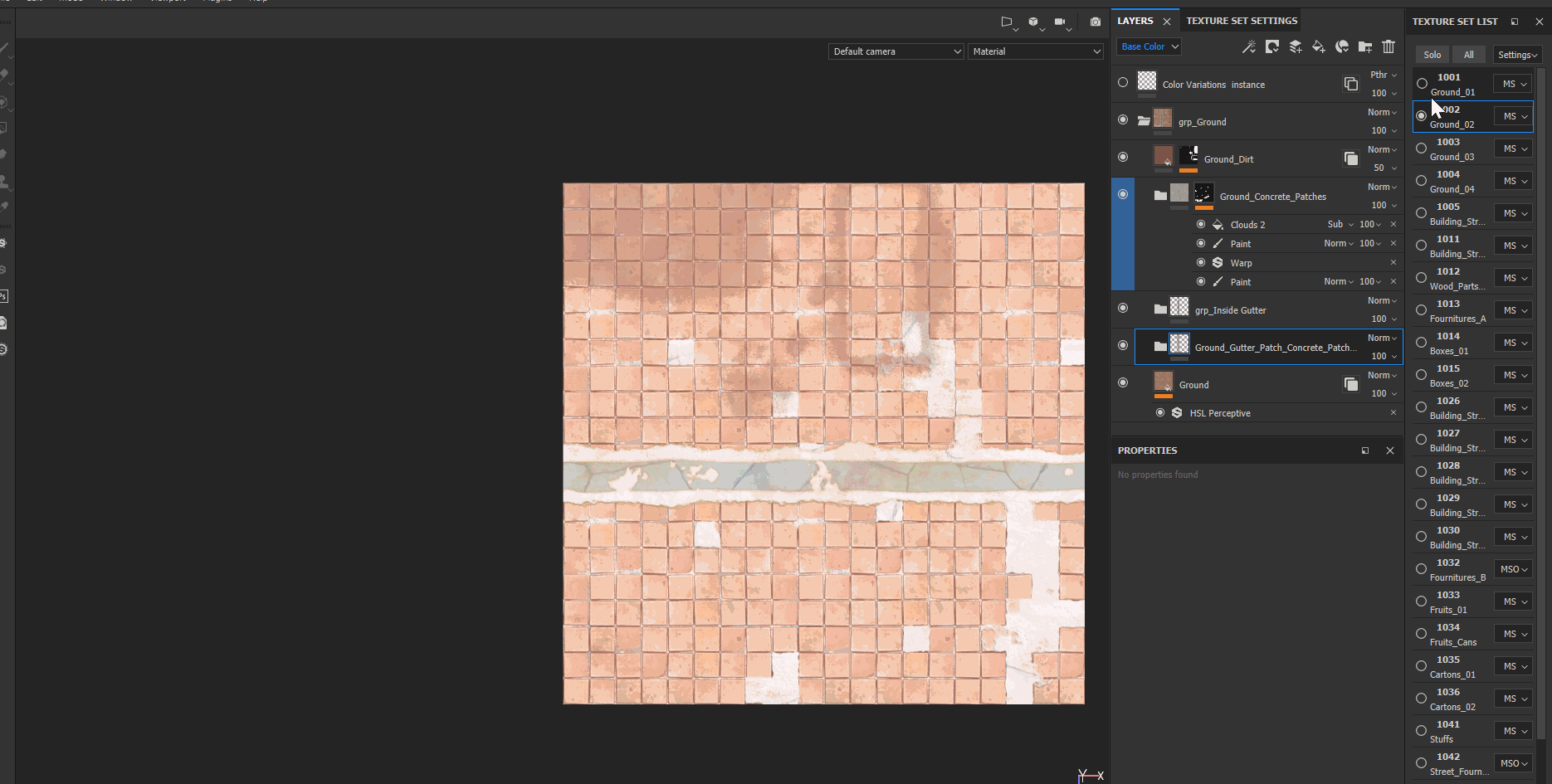The width and height of the screenshot is (1552, 784).
Task: Click the trash icon to delete layer
Action: pyautogui.click(x=1389, y=47)
